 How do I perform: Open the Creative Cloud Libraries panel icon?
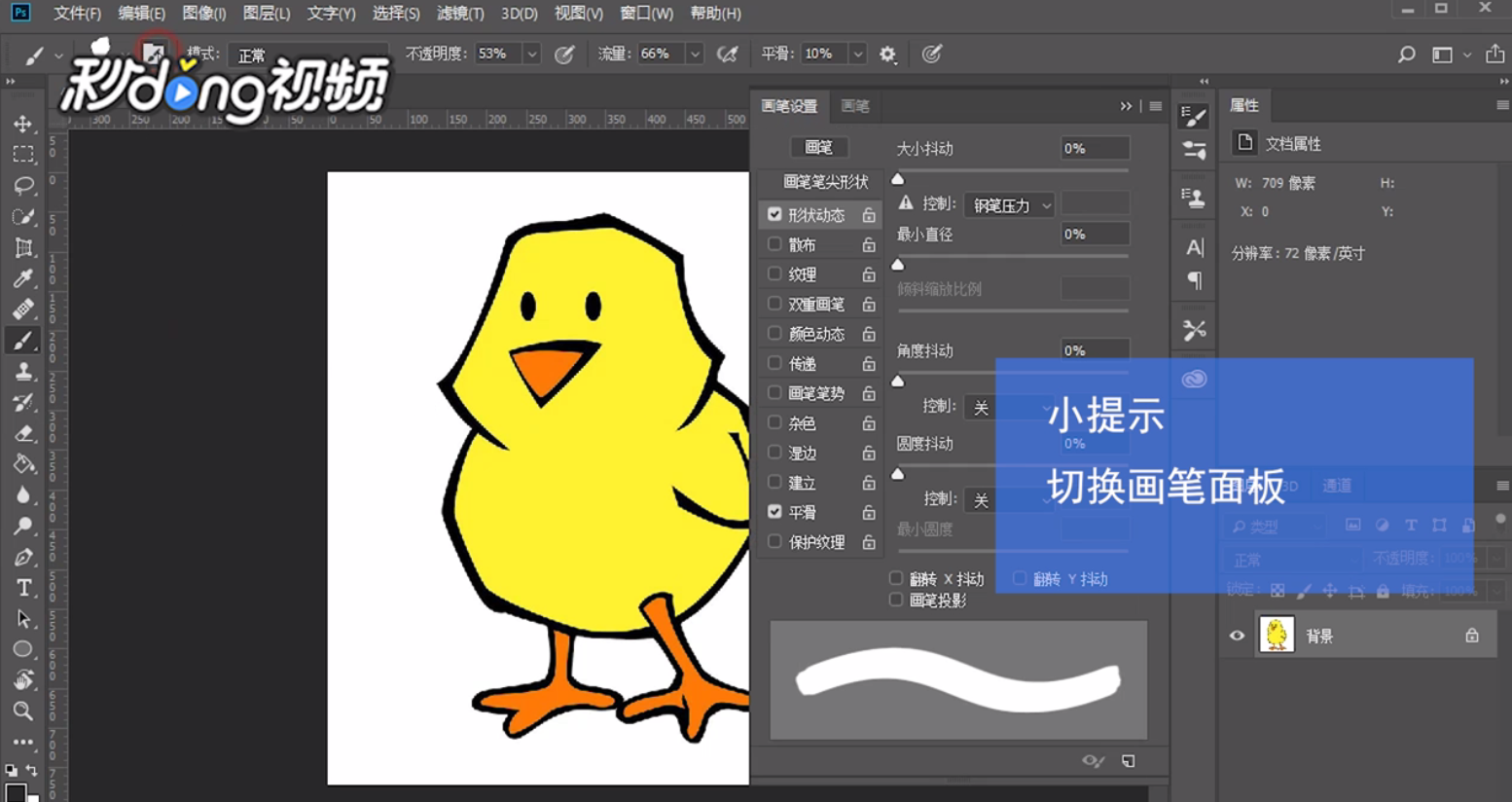pos(1194,379)
